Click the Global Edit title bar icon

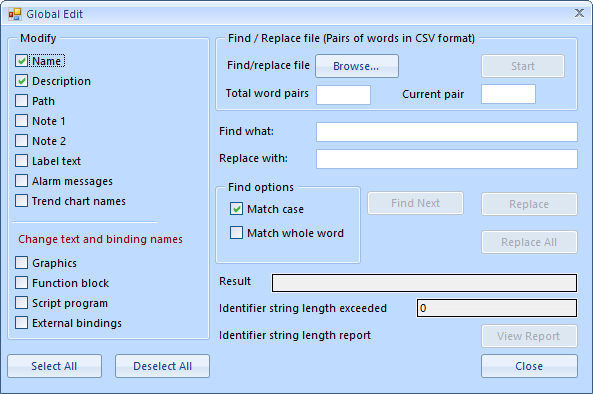15,14
